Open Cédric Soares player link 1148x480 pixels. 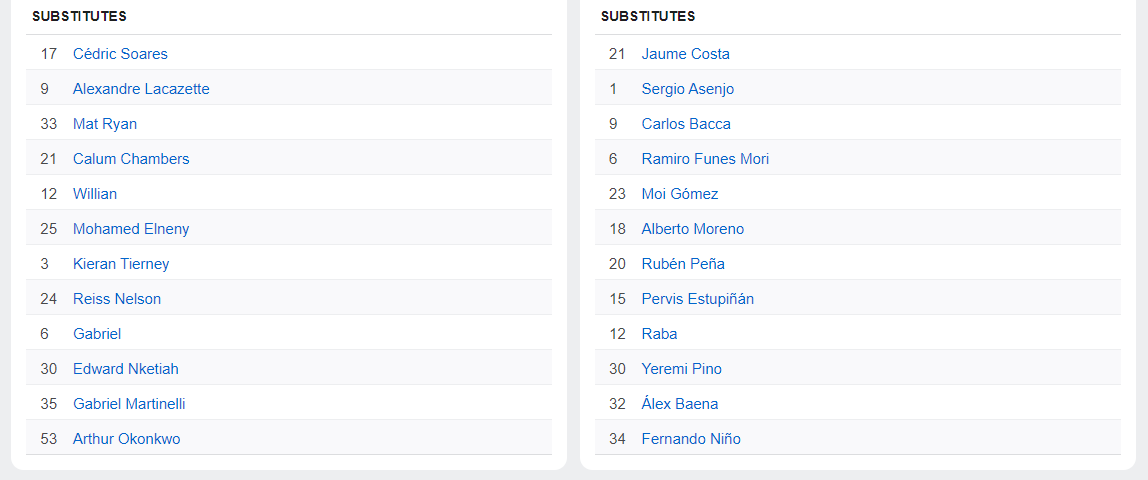tap(120, 54)
